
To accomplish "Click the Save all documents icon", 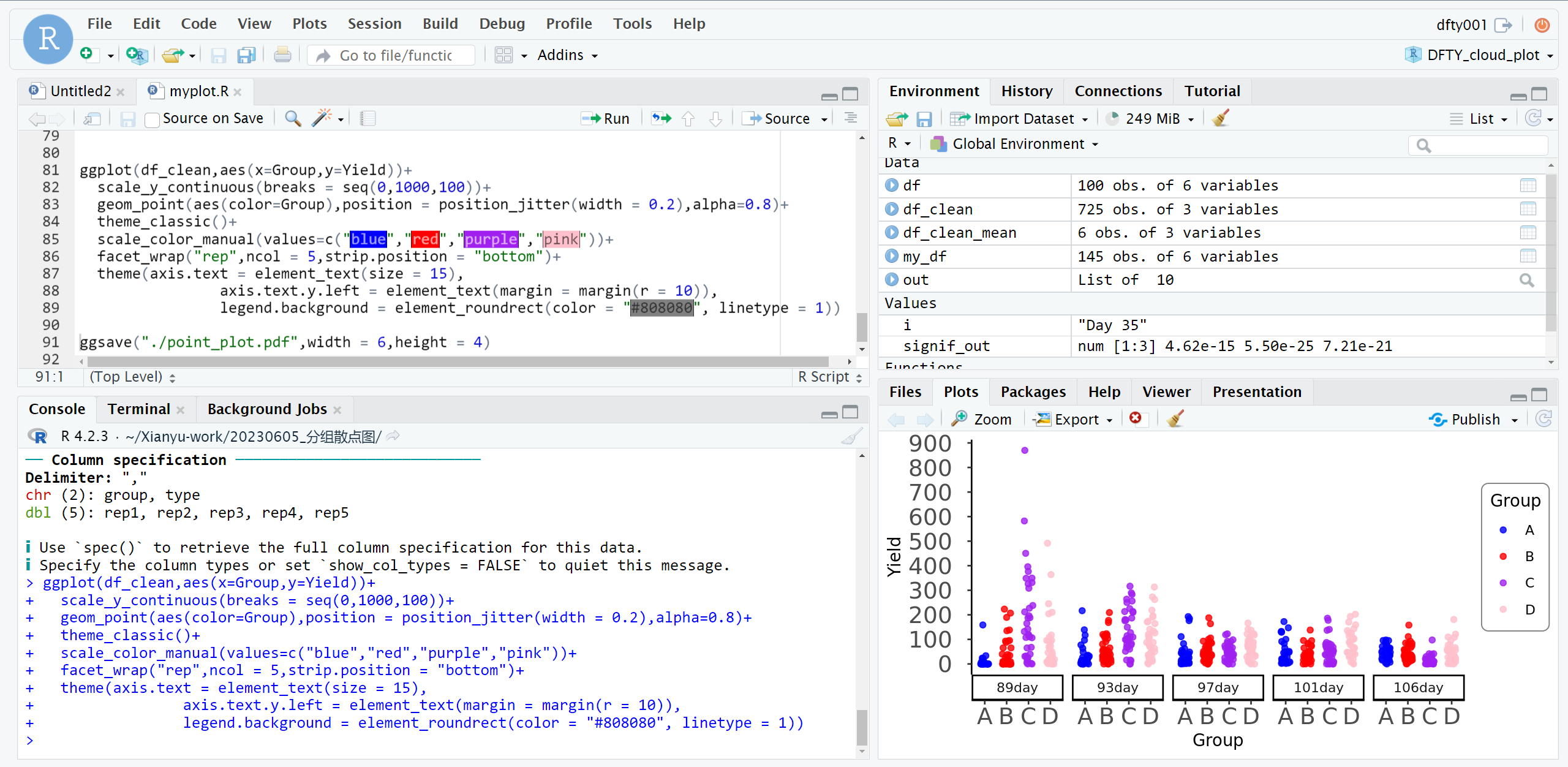I will pyautogui.click(x=246, y=55).
